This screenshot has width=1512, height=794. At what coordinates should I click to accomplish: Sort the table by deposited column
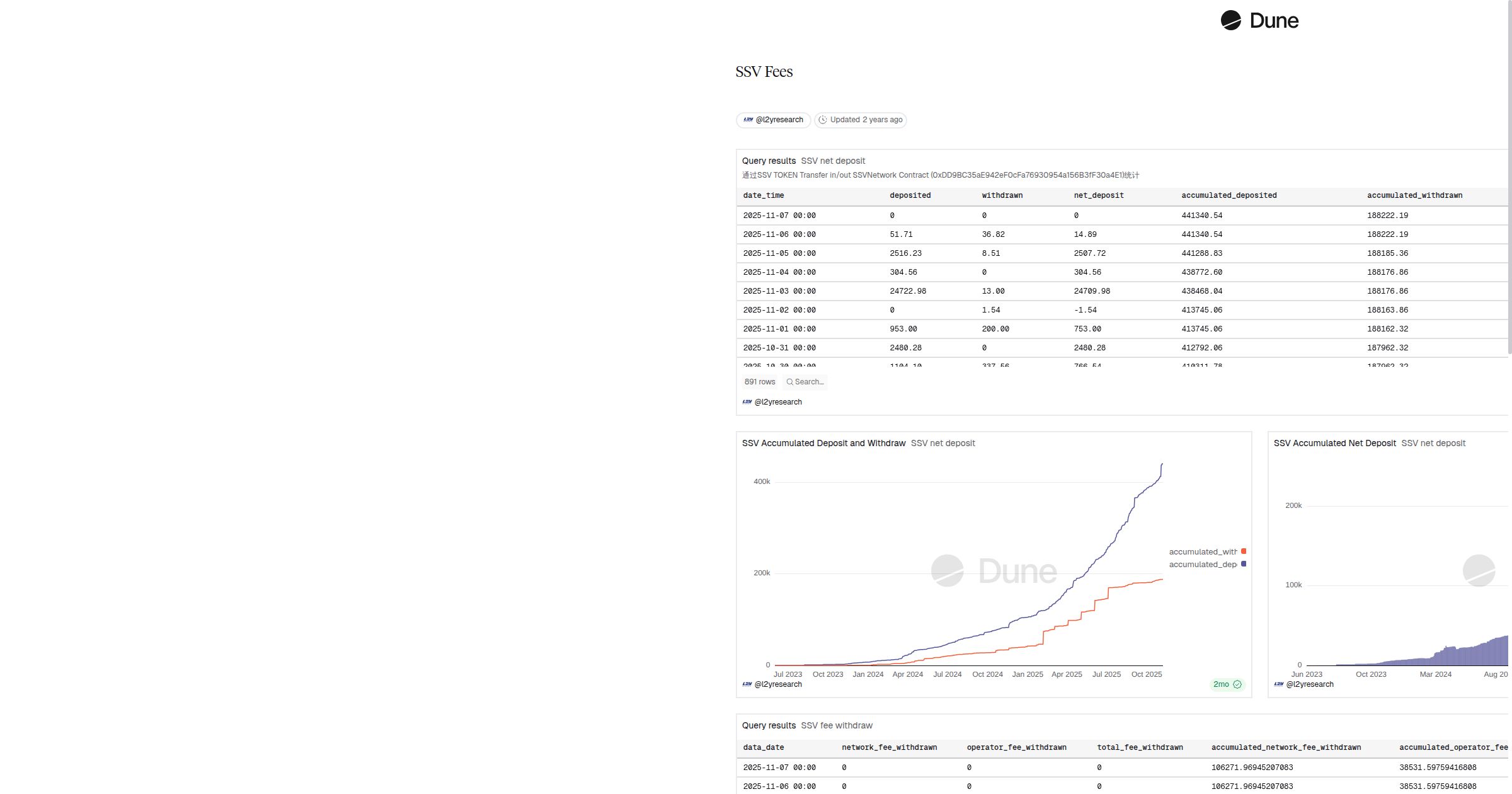[910, 195]
